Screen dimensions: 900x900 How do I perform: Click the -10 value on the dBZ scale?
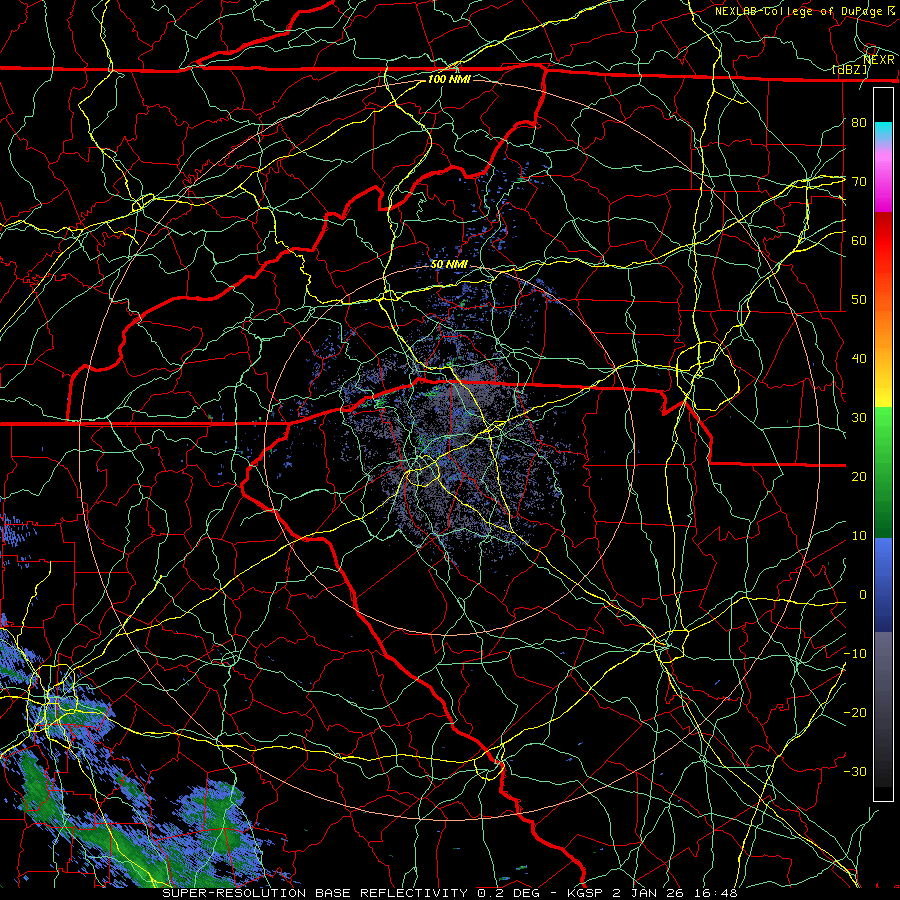pyautogui.click(x=855, y=654)
